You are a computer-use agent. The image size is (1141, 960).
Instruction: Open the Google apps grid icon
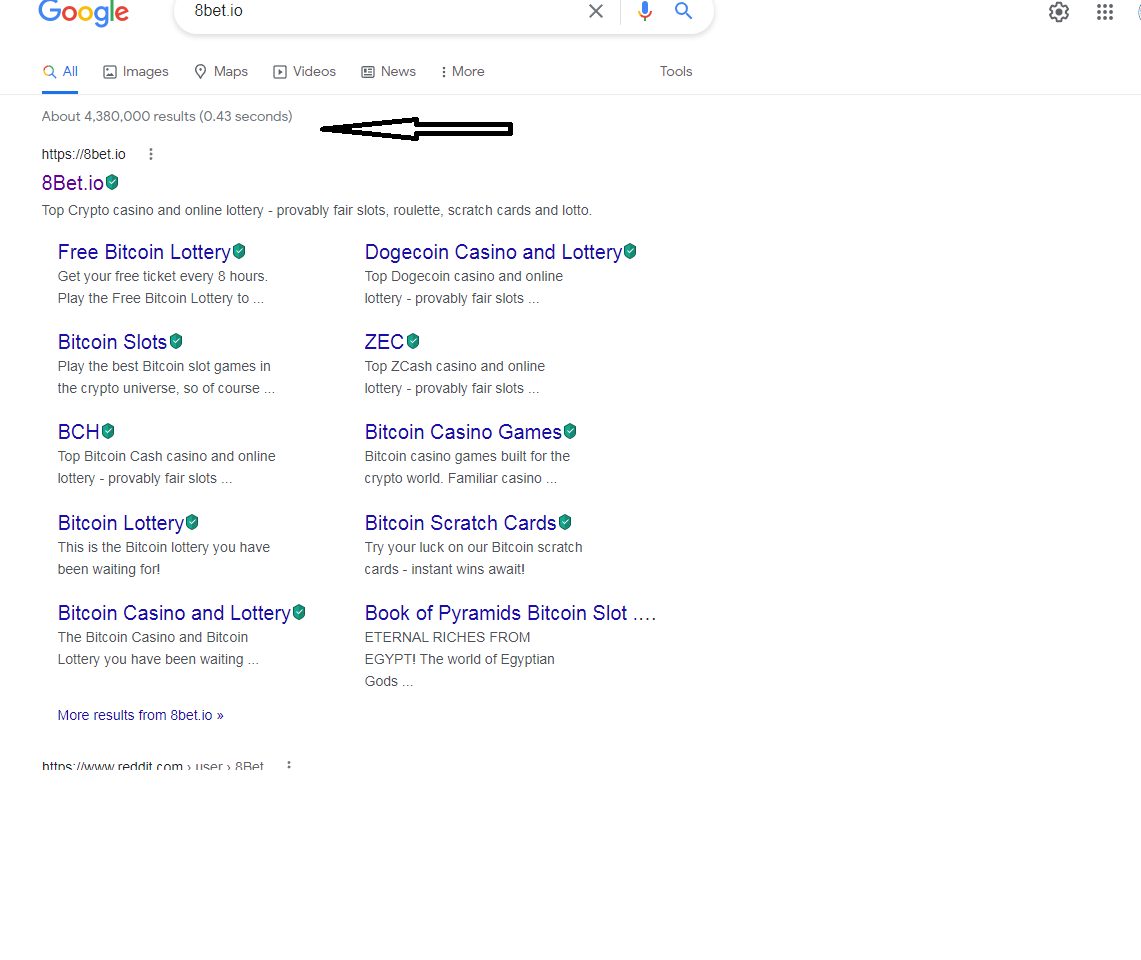pyautogui.click(x=1105, y=12)
